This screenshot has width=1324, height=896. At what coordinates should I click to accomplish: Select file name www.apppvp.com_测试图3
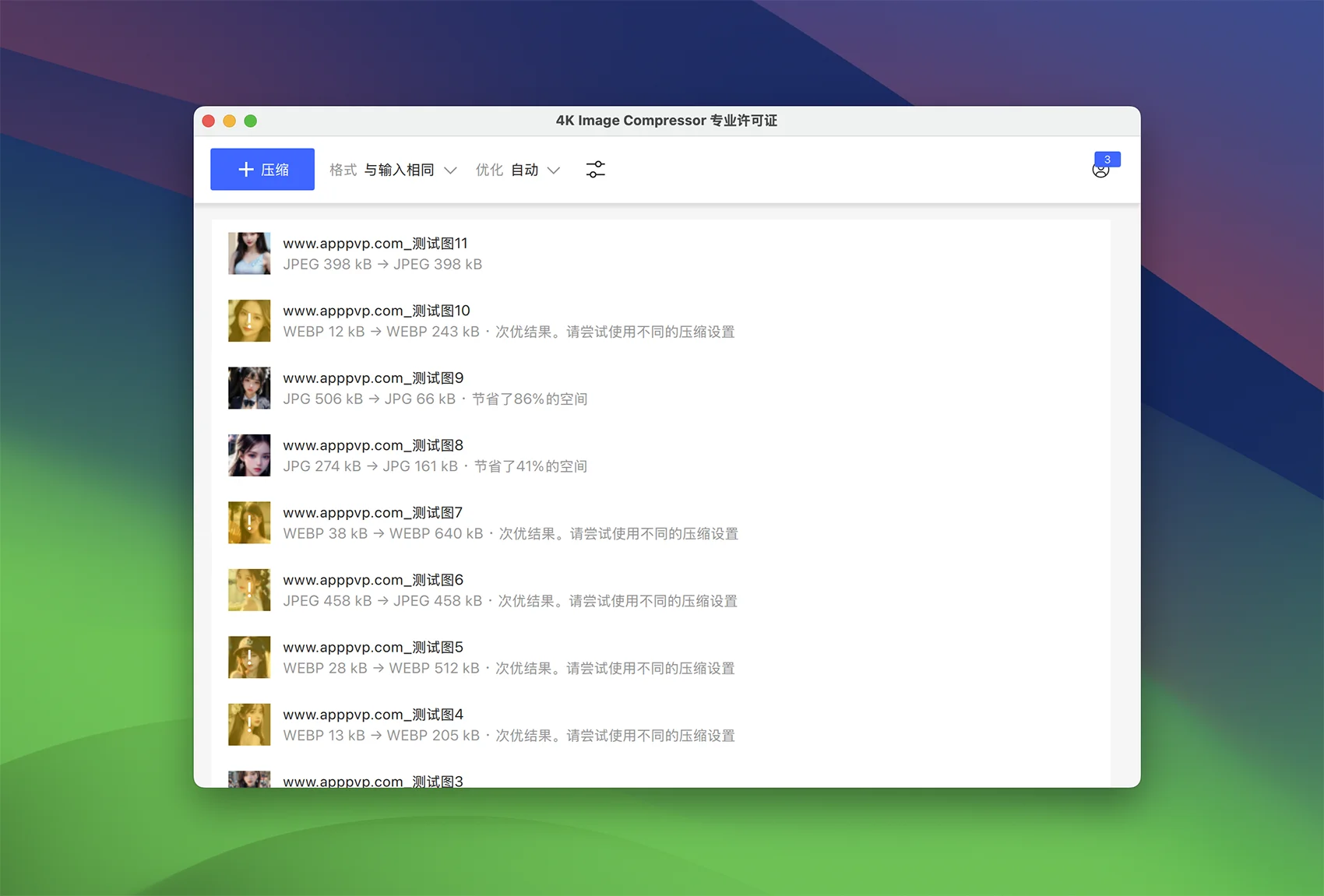pyautogui.click(x=373, y=781)
